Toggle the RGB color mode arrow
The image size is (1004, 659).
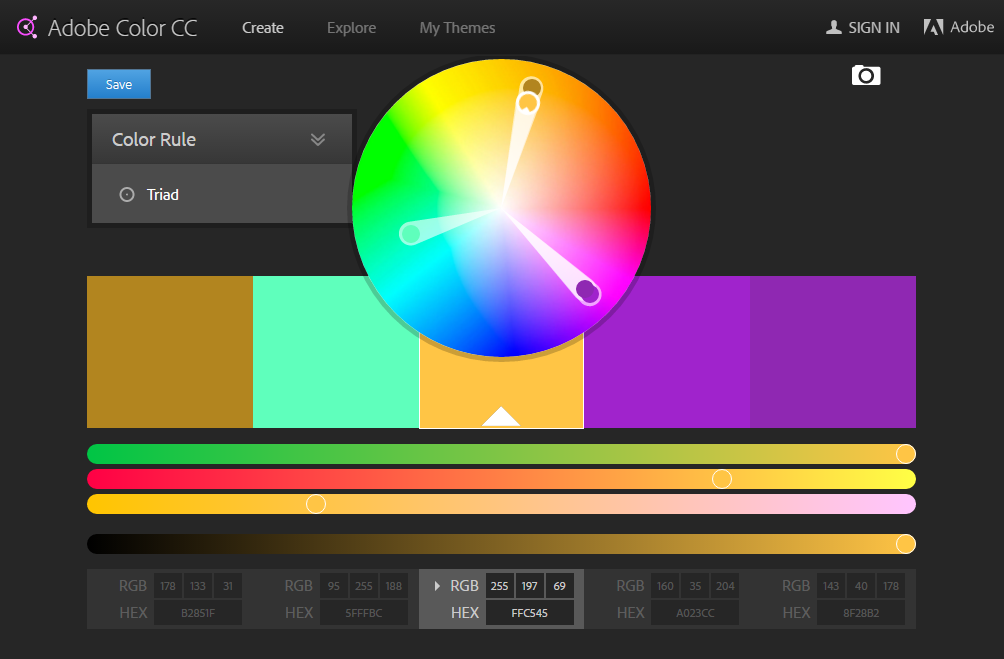(x=437, y=585)
